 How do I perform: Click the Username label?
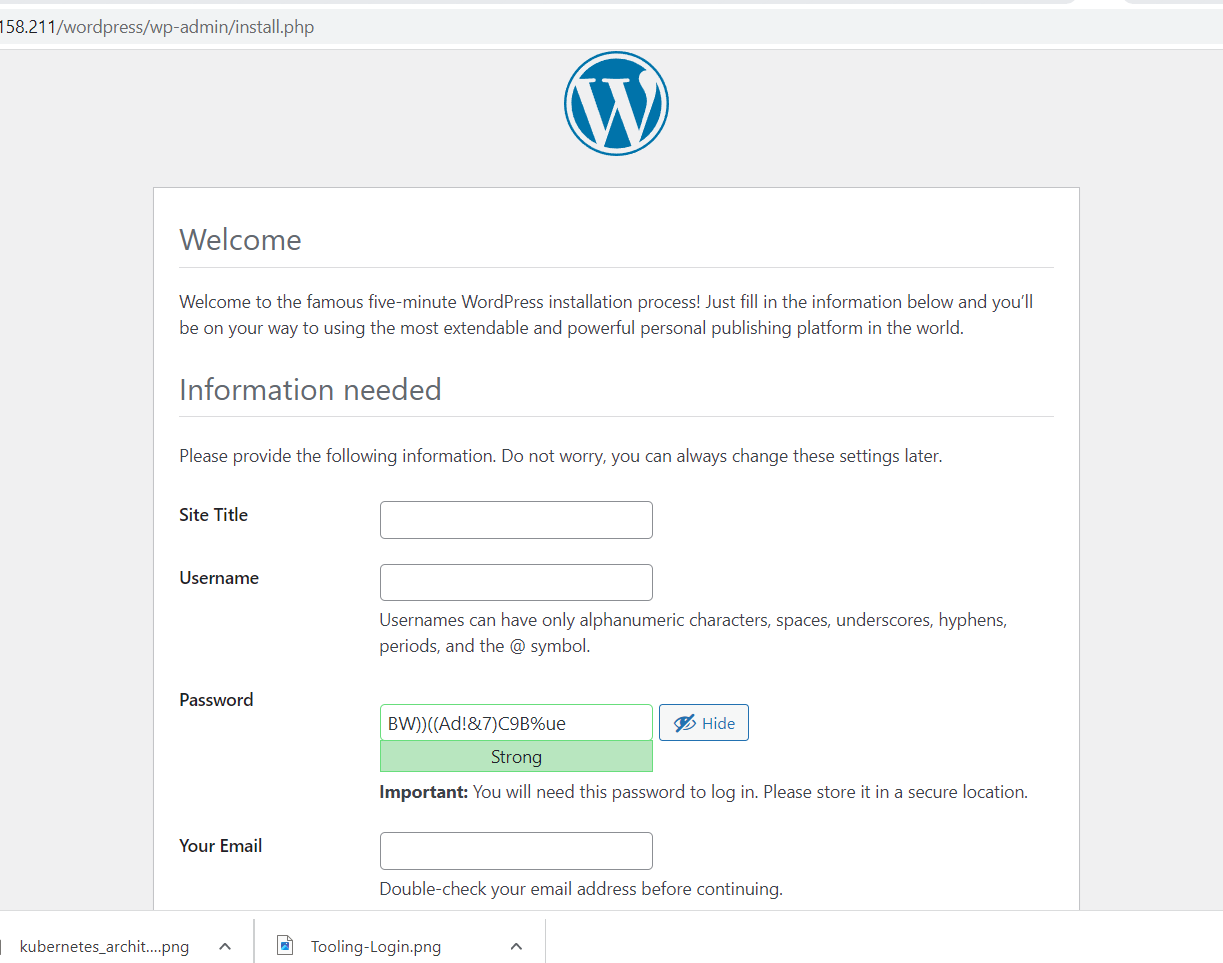click(219, 578)
